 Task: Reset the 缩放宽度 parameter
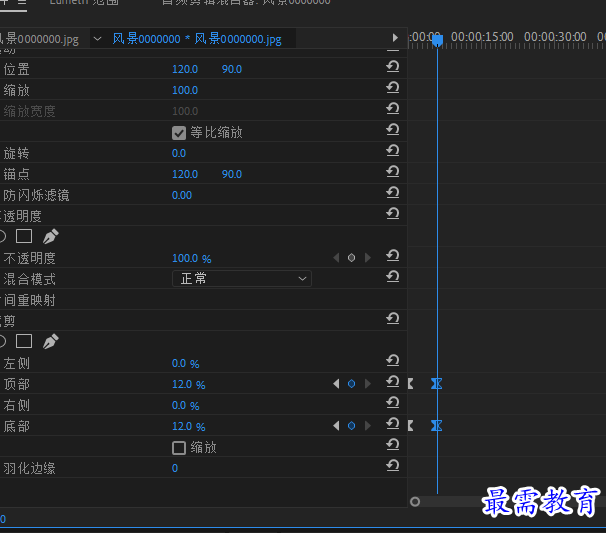tap(393, 108)
